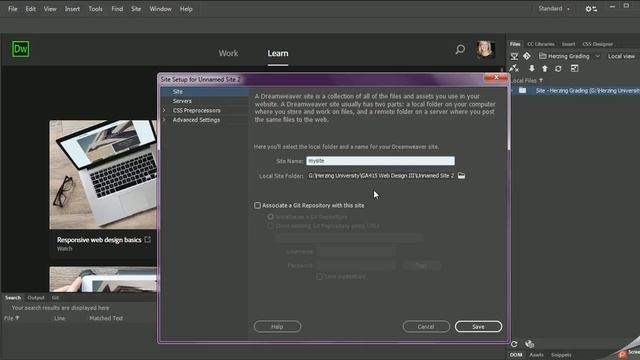
Task: Click the globe log icon at Files panel bottom
Action: [x=529, y=344]
